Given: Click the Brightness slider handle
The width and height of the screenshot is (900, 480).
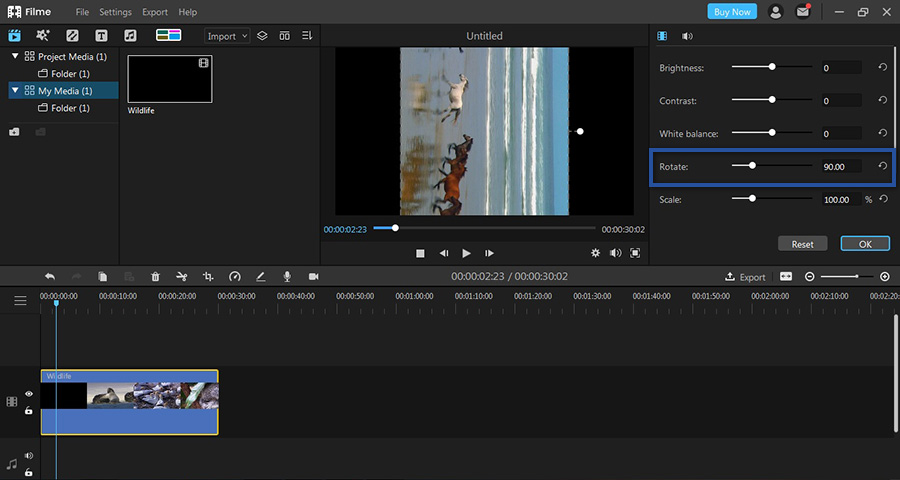Looking at the screenshot, I should [772, 68].
